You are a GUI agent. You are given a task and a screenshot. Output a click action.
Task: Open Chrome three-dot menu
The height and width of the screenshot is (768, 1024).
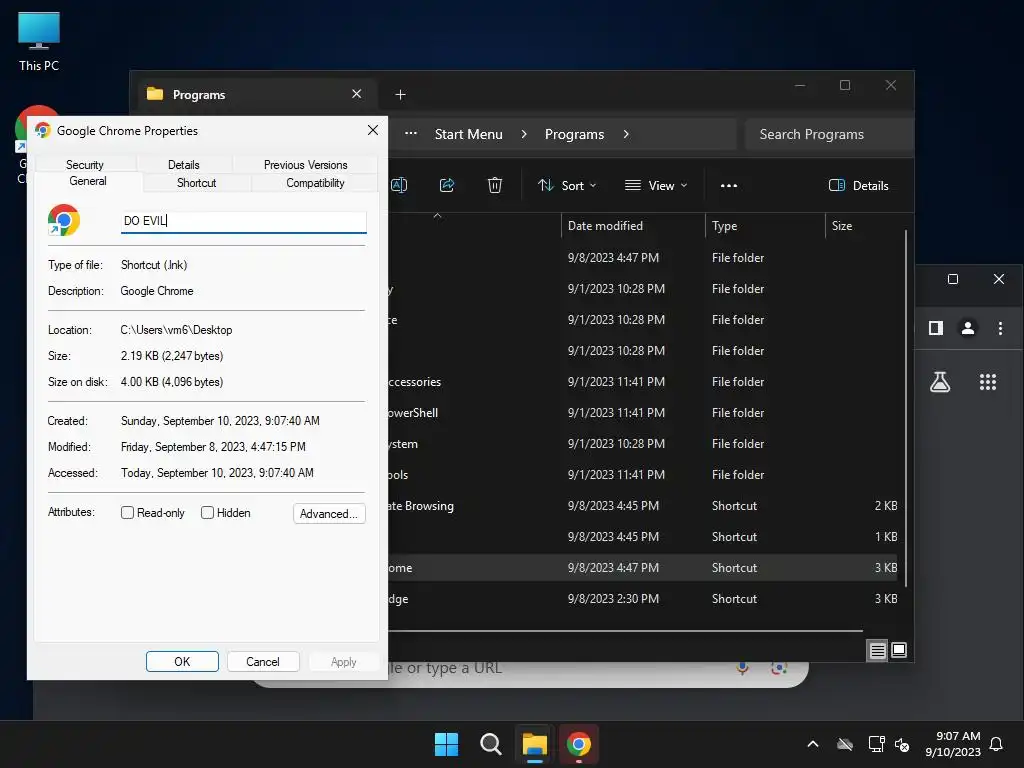pos(1000,328)
